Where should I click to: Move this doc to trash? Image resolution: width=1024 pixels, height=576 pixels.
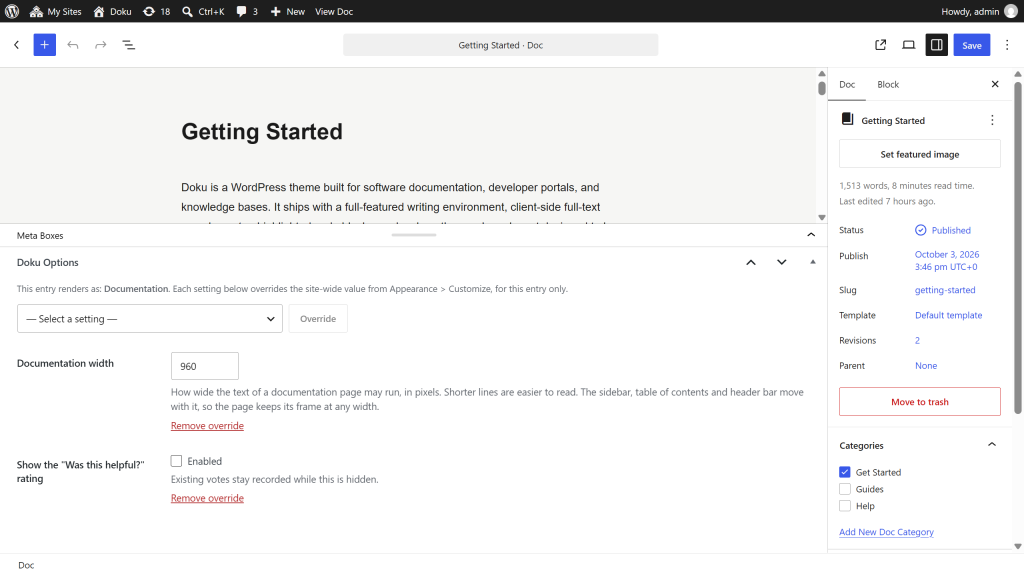click(x=920, y=402)
